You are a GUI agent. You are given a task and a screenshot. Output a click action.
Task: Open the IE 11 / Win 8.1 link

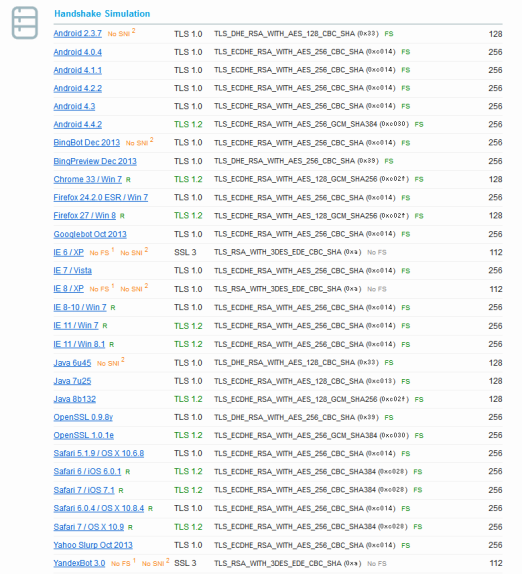coord(79,344)
